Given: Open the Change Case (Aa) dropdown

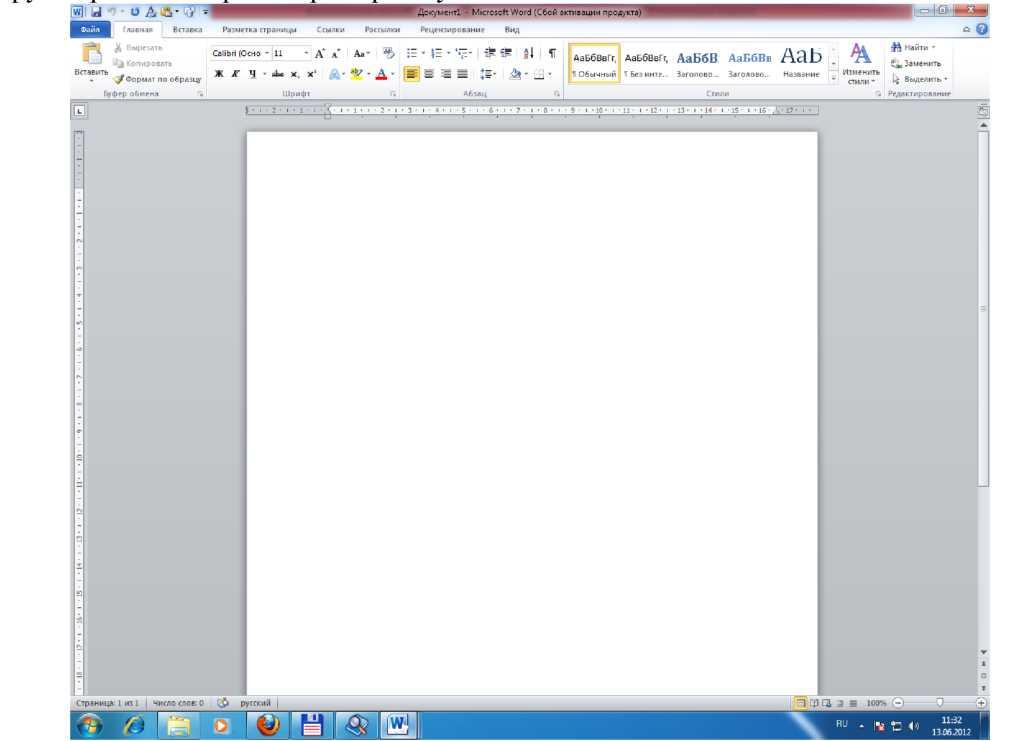Looking at the screenshot, I should point(362,53).
